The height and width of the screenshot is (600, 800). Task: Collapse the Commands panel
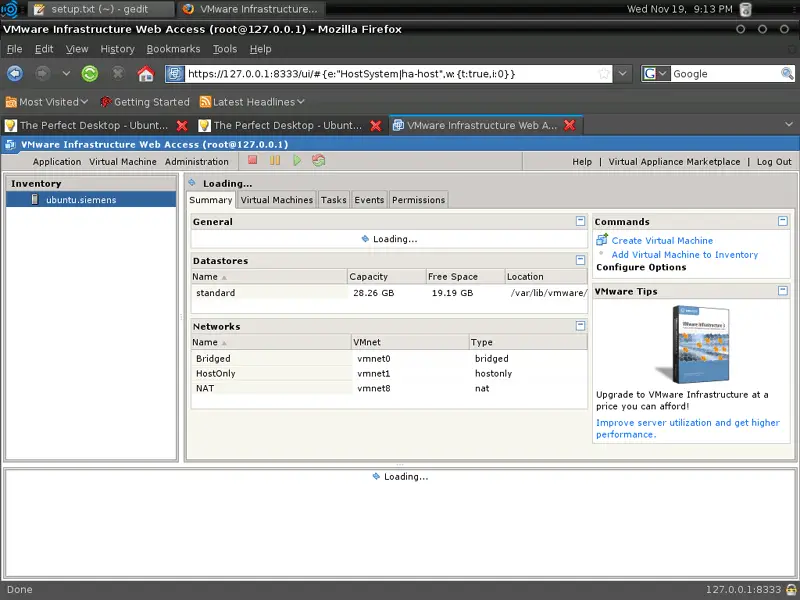[x=783, y=221]
